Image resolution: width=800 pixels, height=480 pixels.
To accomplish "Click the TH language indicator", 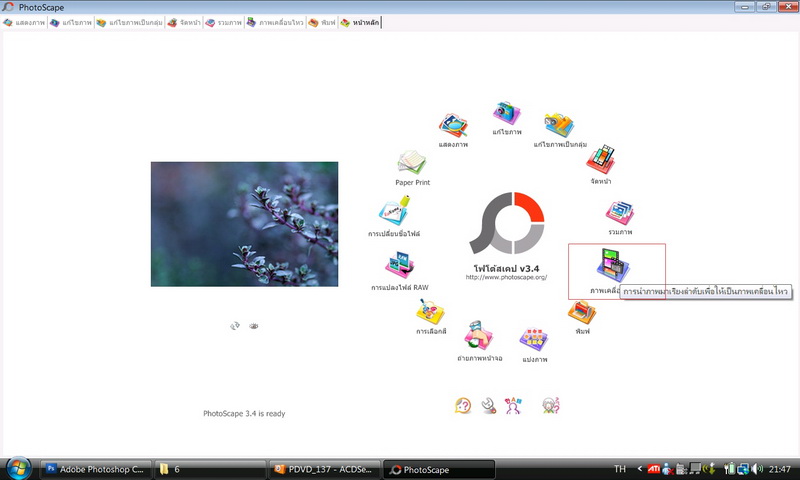I will (x=620, y=469).
